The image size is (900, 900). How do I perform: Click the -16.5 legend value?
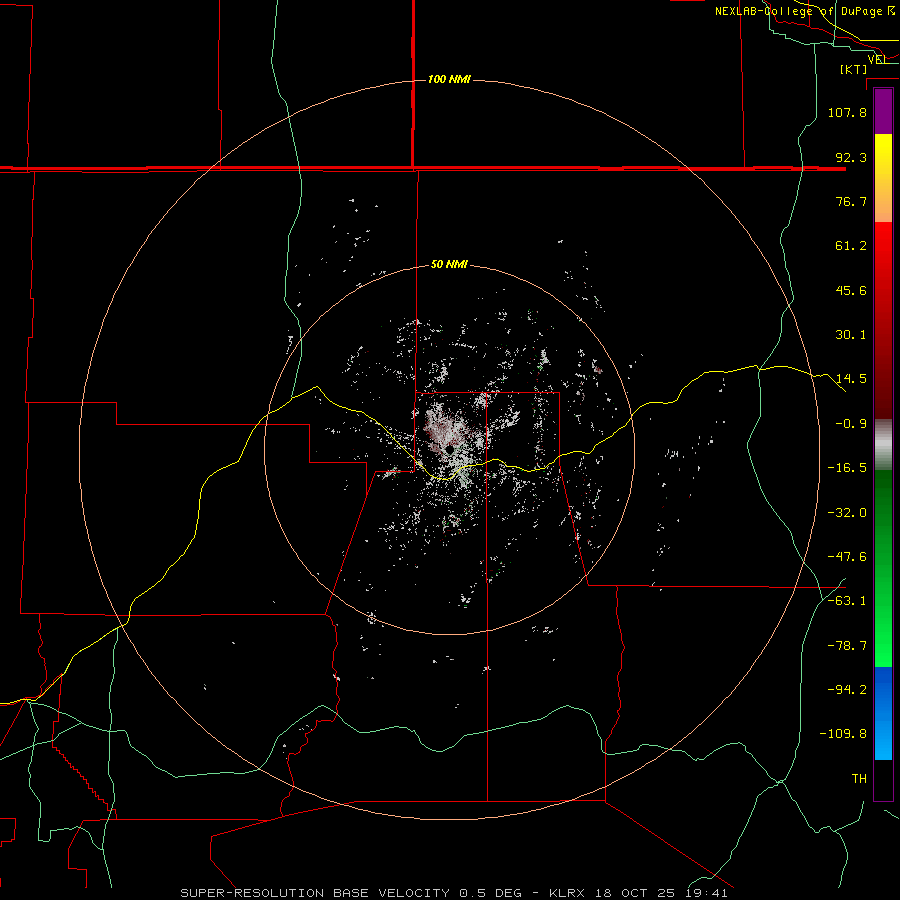[847, 468]
